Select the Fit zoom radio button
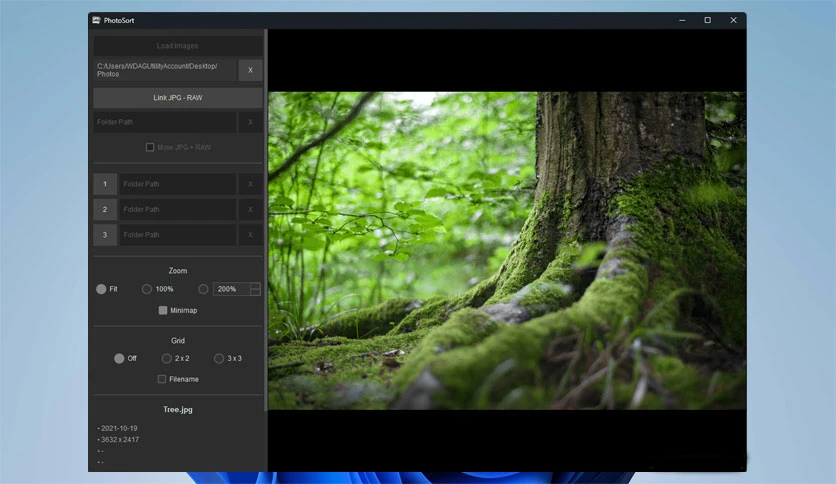Screen dimensions: 836x484 101,289
